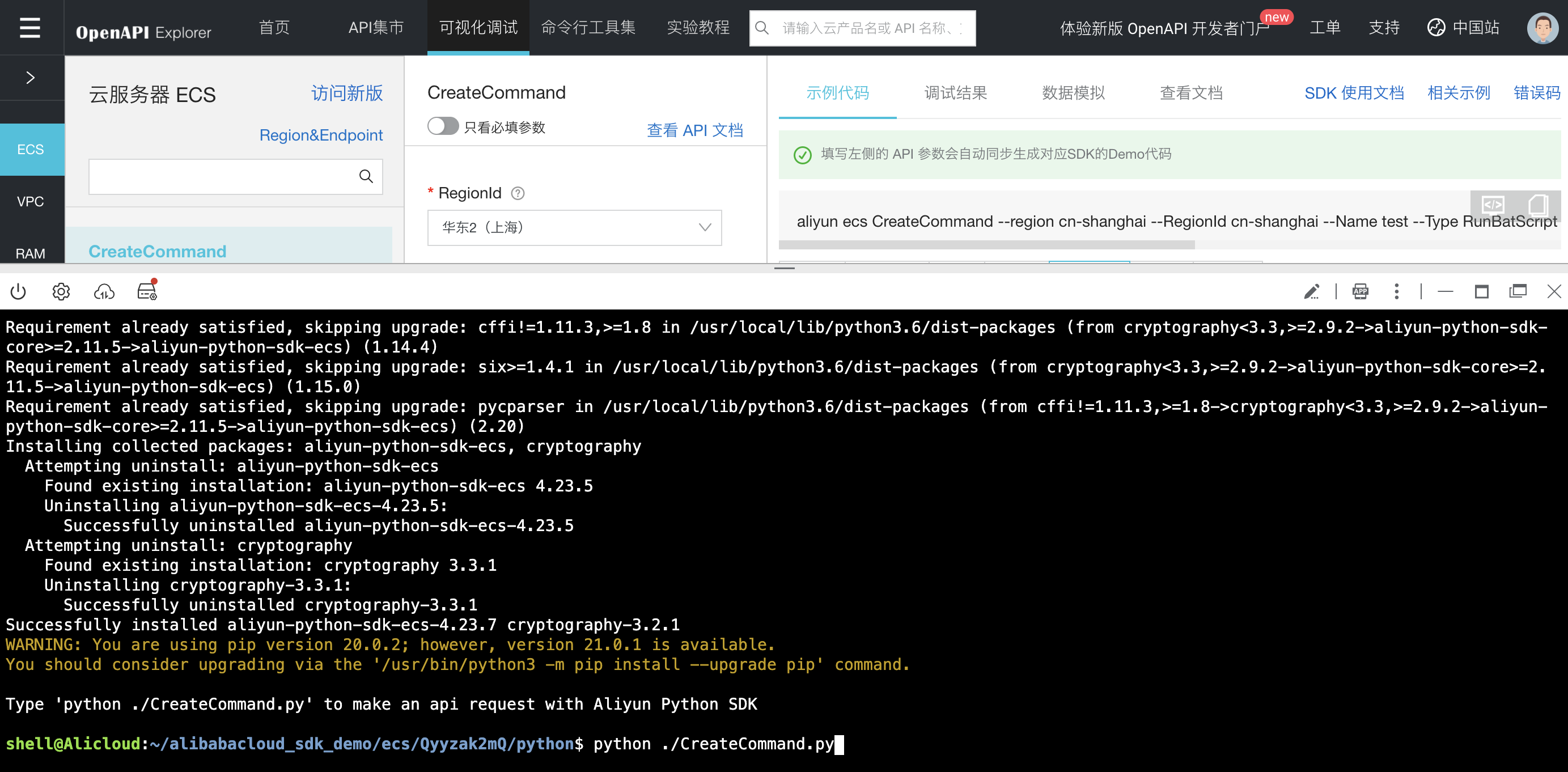
Task: Open the Region&Endpoint link
Action: pos(321,135)
